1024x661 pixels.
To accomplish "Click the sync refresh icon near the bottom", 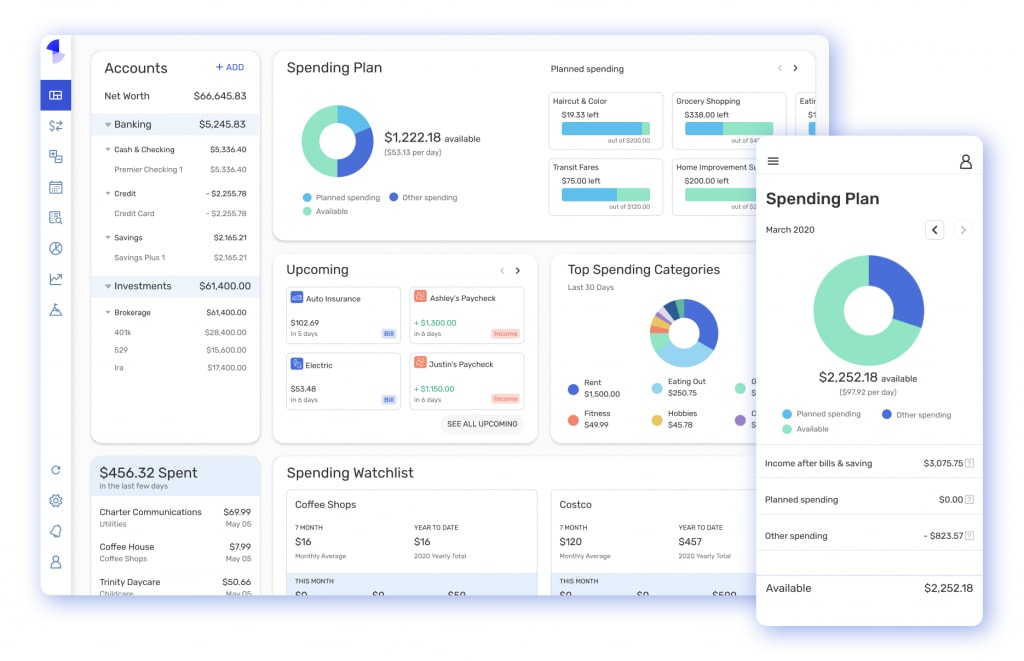I will point(56,470).
